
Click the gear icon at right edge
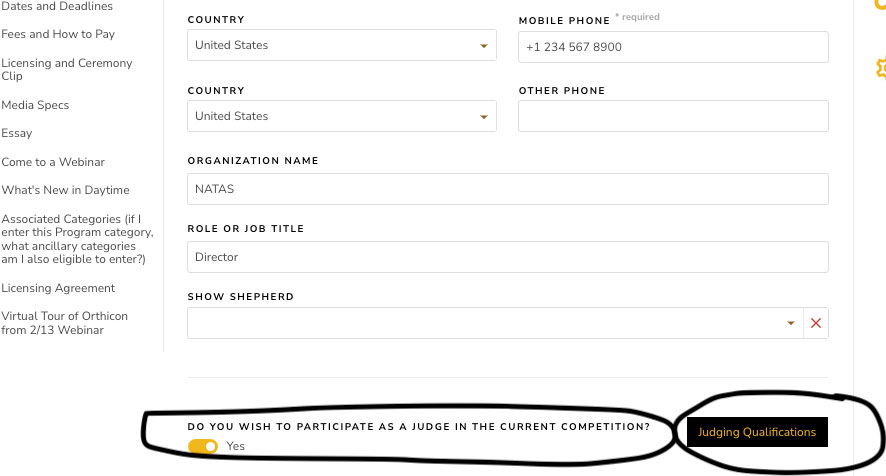pyautogui.click(x=881, y=68)
